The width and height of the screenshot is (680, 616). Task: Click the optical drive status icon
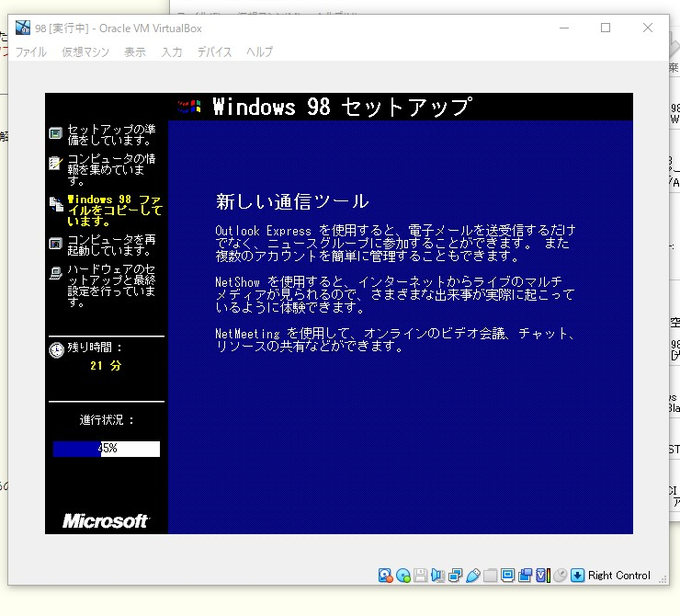403,575
